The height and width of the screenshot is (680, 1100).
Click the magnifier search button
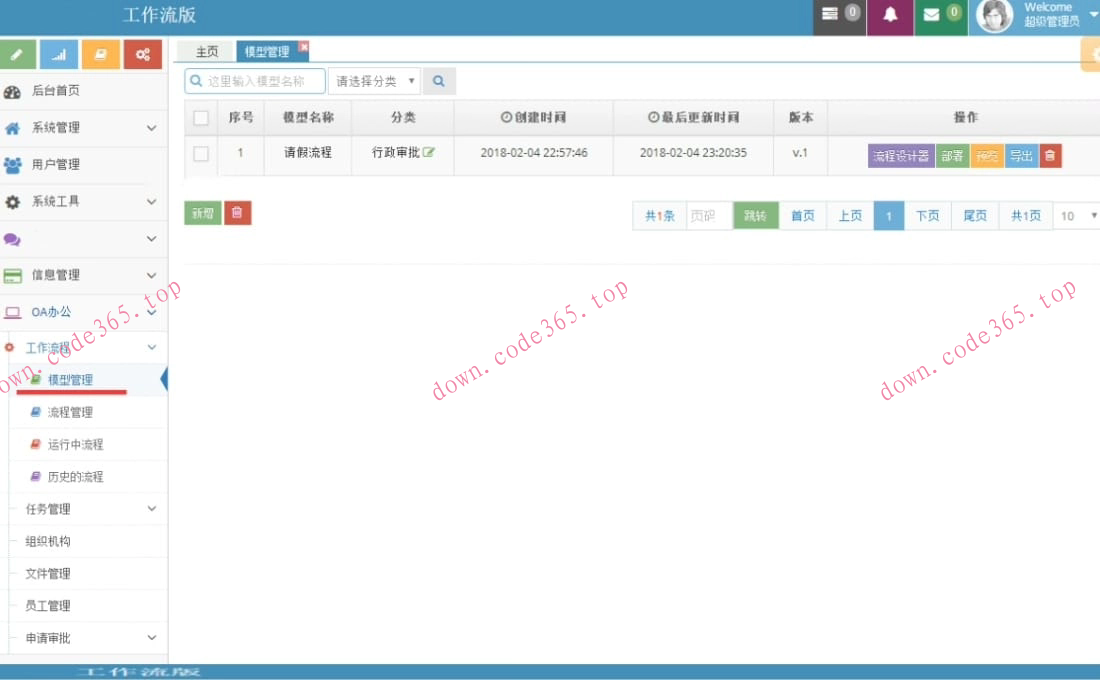[x=439, y=81]
